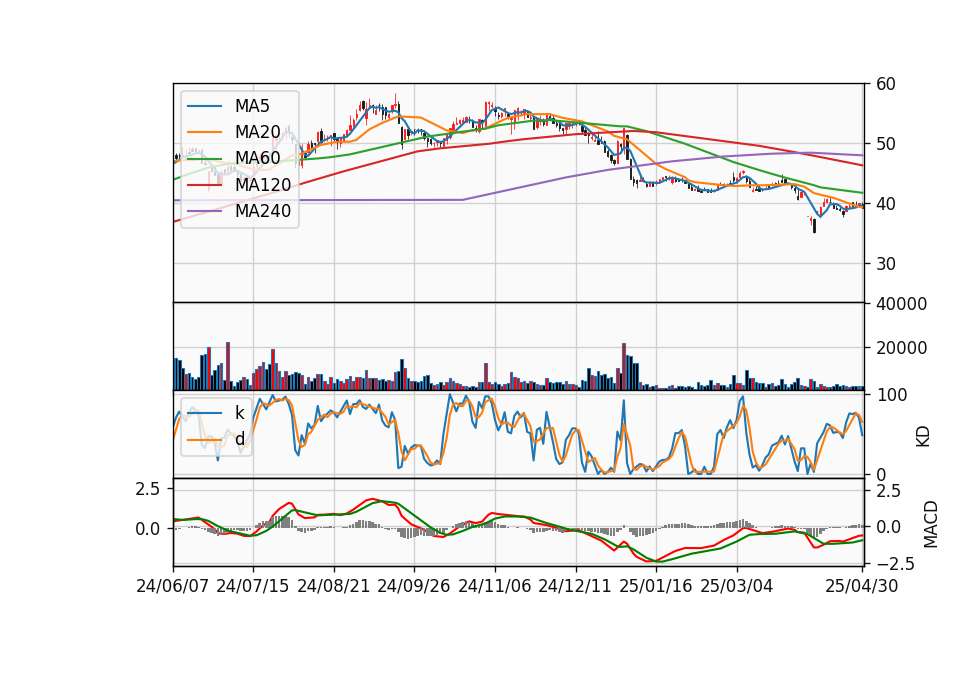Select the date label '24/12/11'
Screen dimensions: 960x690
[575, 586]
